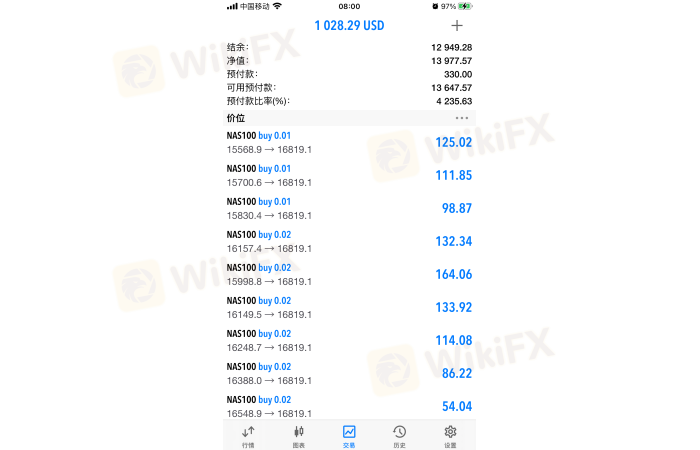Tap the 125.02 profit value

click(453, 143)
